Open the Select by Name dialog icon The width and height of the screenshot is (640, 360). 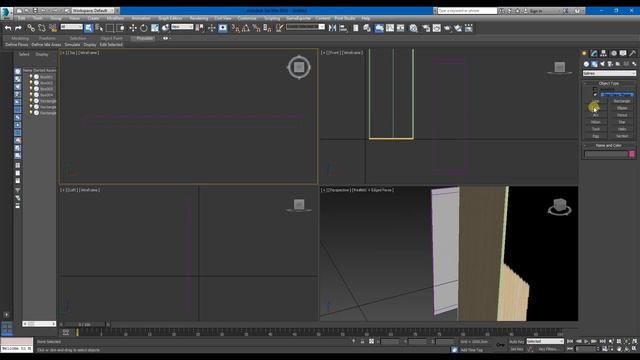[x=99, y=28]
